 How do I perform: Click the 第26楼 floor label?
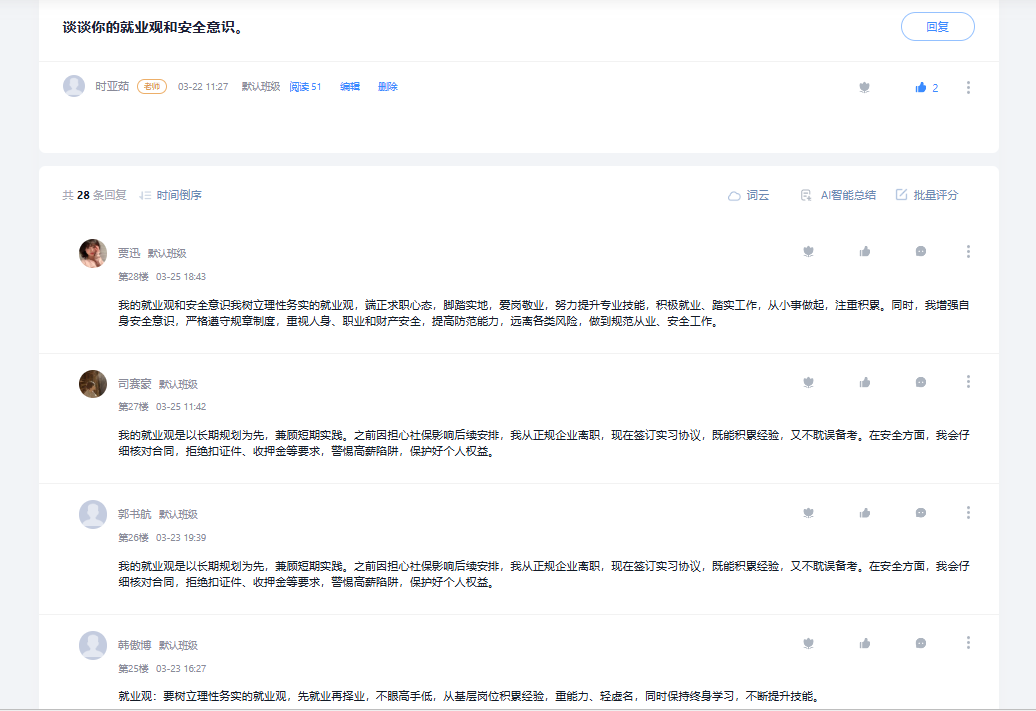133,537
